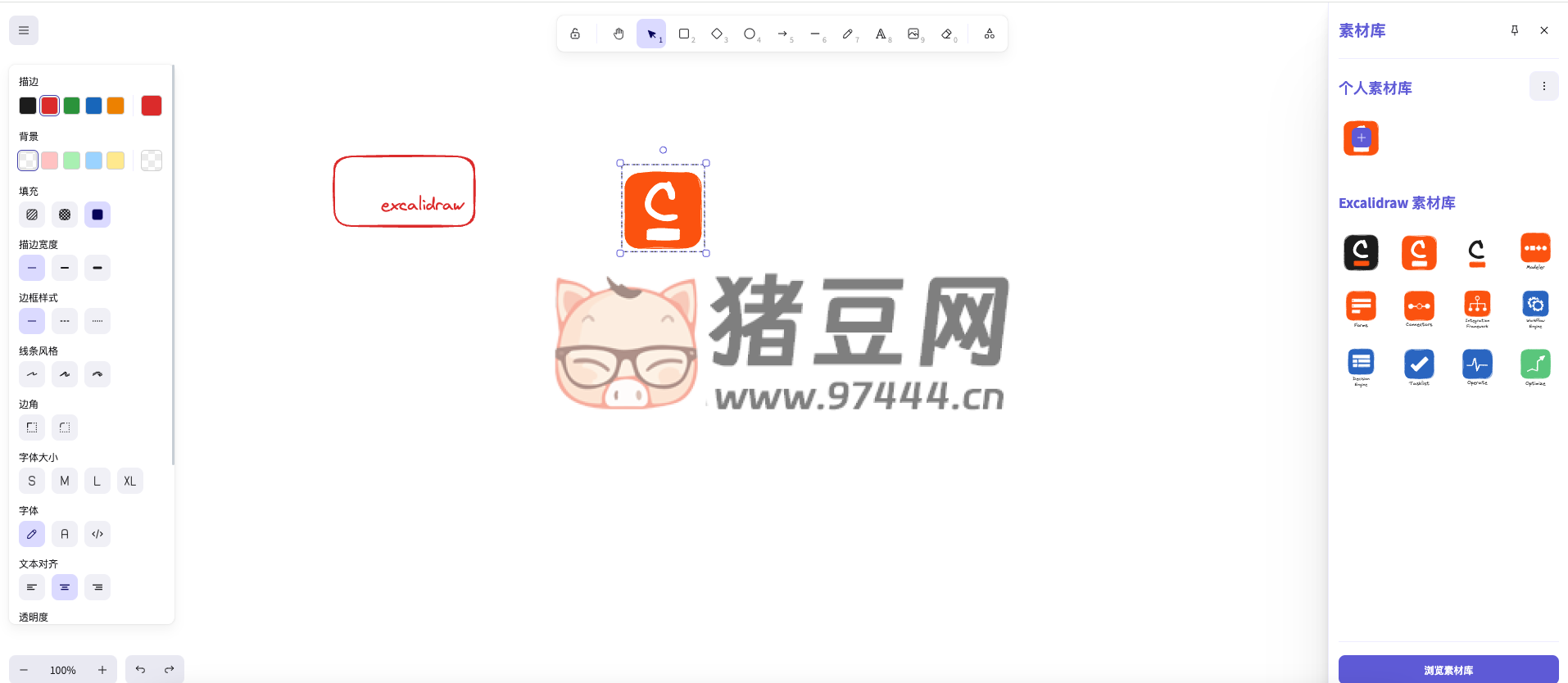Align text to the right

point(97,587)
